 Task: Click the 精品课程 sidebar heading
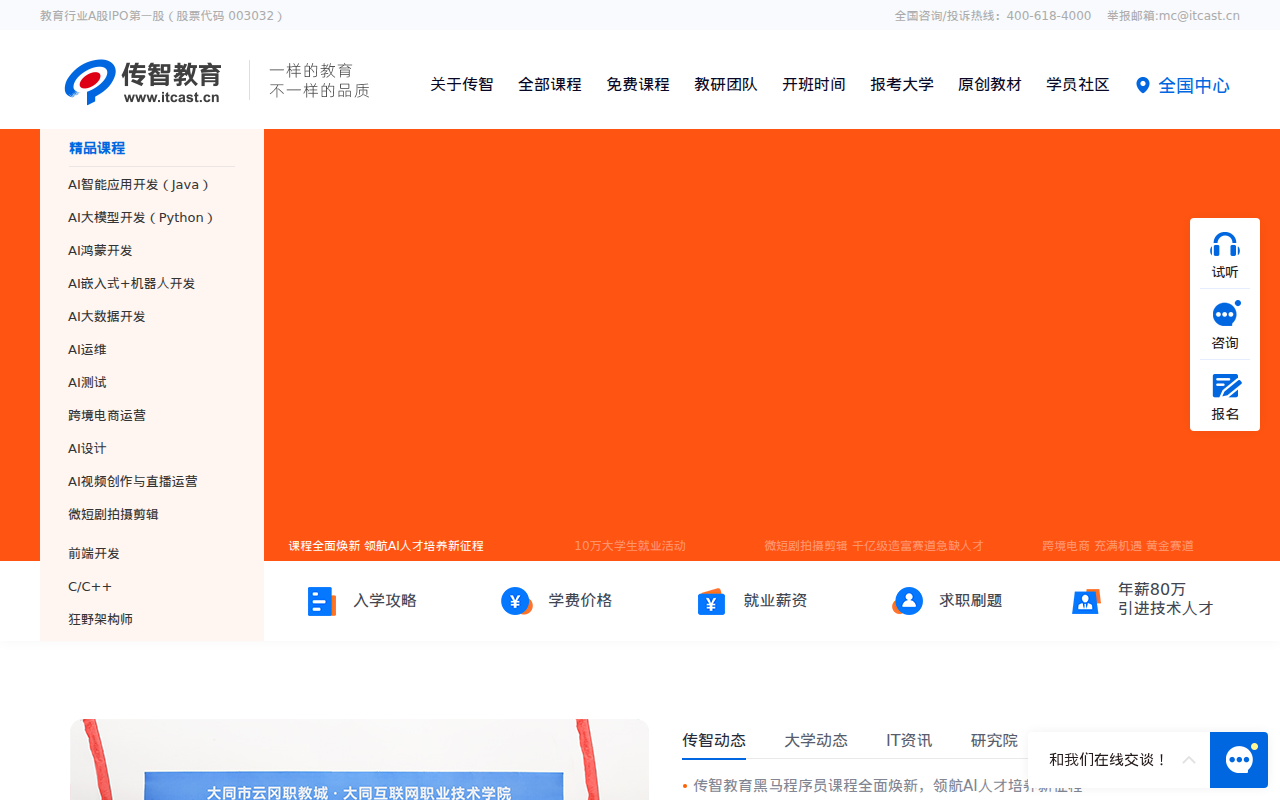tap(97, 148)
